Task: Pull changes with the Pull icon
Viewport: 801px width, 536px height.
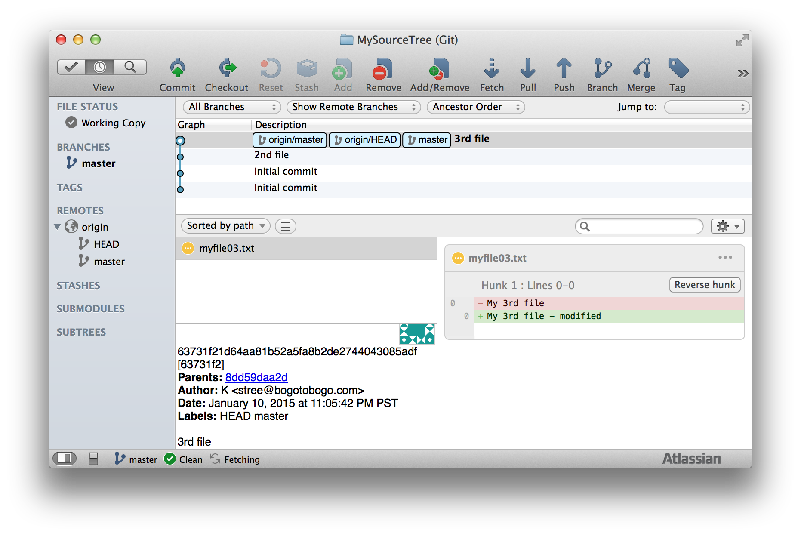Action: tap(528, 69)
